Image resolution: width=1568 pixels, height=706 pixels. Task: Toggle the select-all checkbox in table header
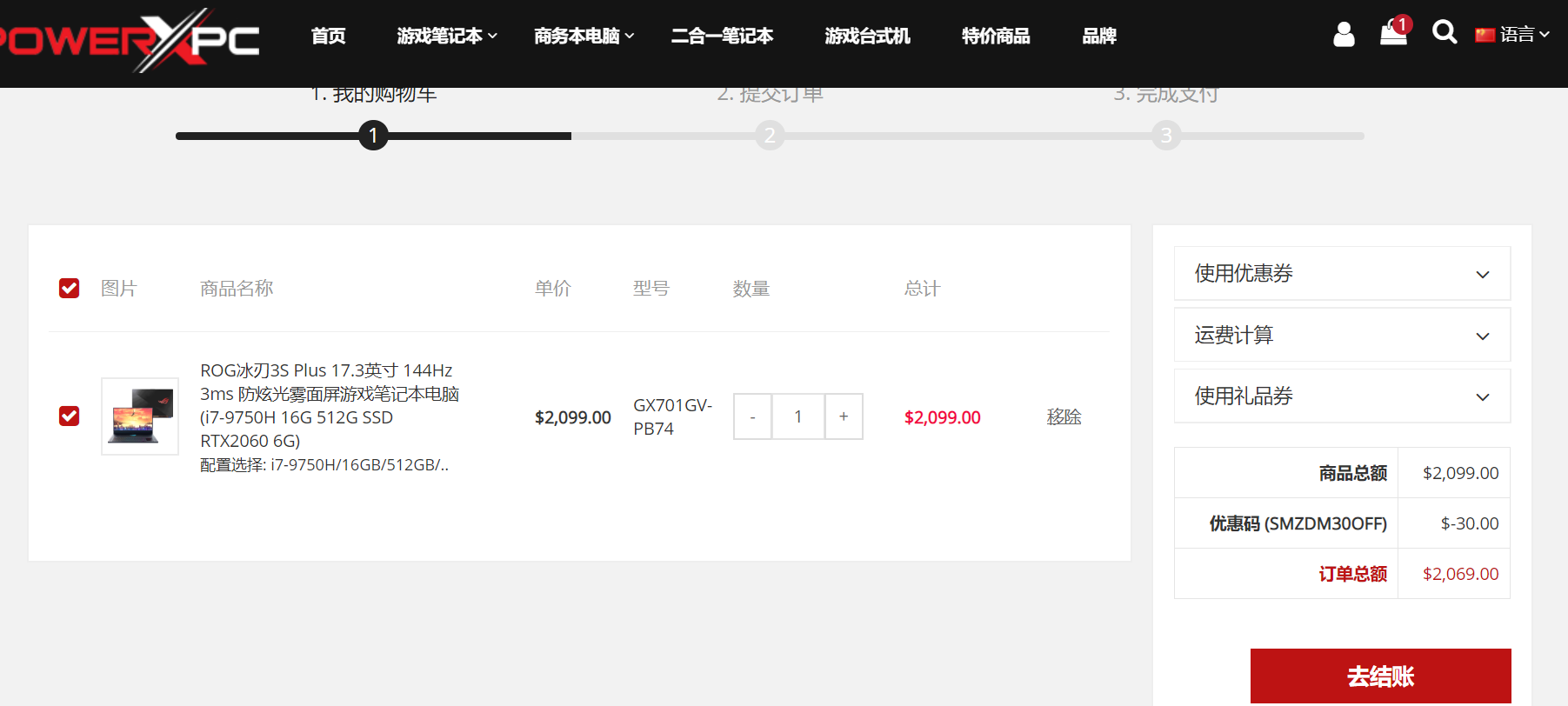(69, 288)
